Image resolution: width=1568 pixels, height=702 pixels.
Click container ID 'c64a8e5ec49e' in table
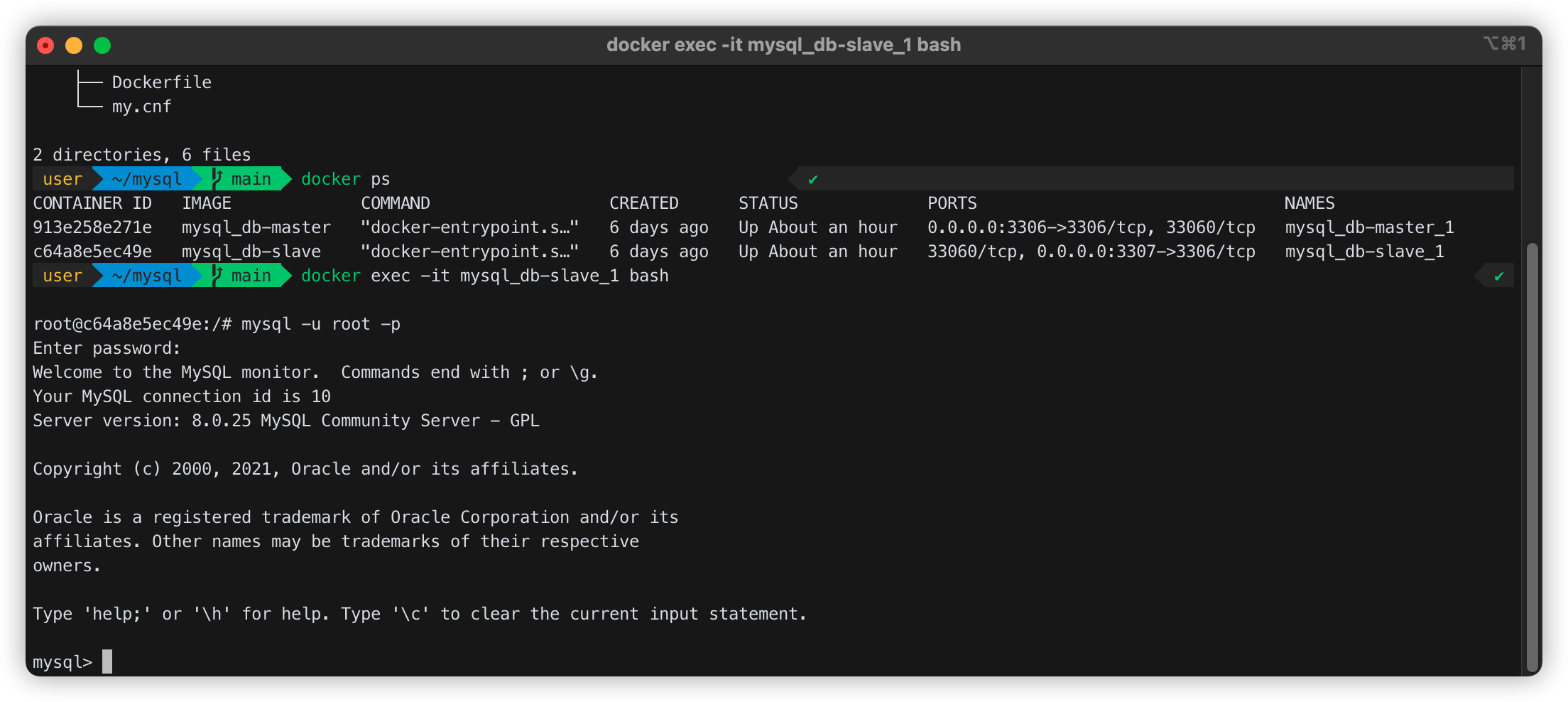[x=92, y=252]
